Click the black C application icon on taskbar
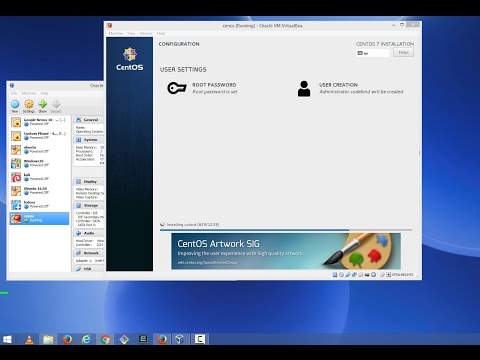The height and width of the screenshot is (360, 480). 199,339
